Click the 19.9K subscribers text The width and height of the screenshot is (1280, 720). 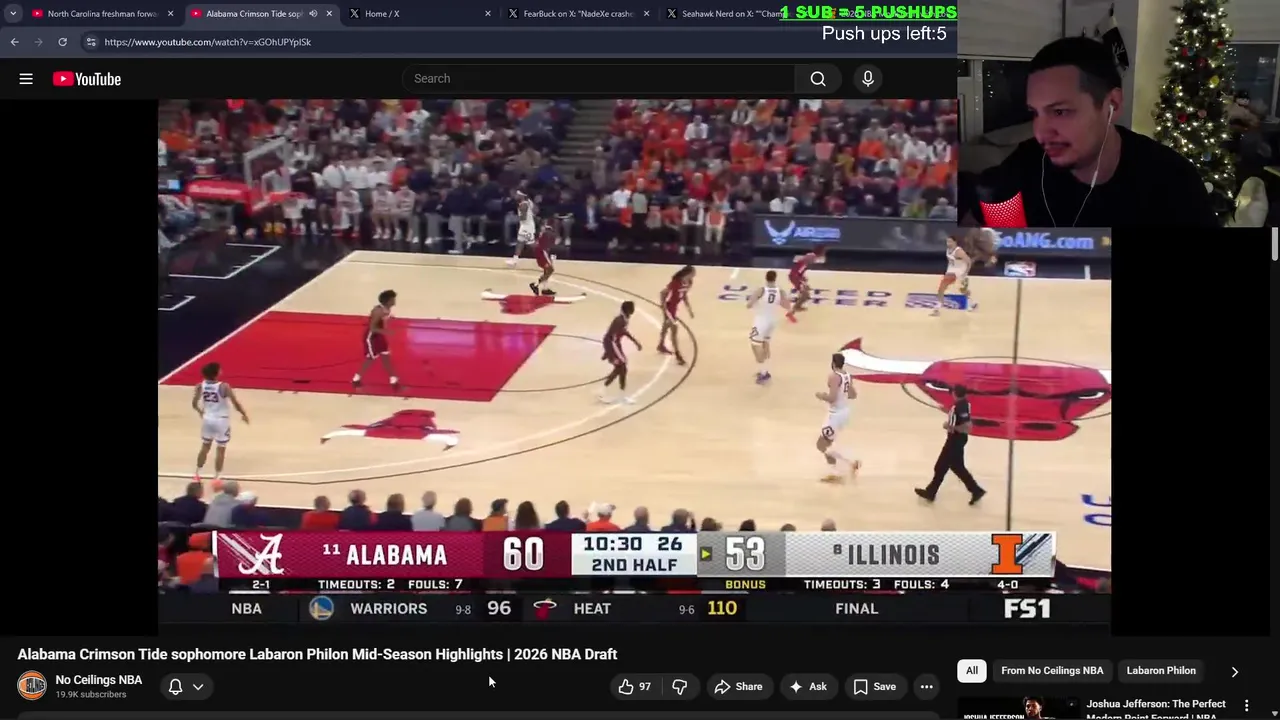click(91, 695)
